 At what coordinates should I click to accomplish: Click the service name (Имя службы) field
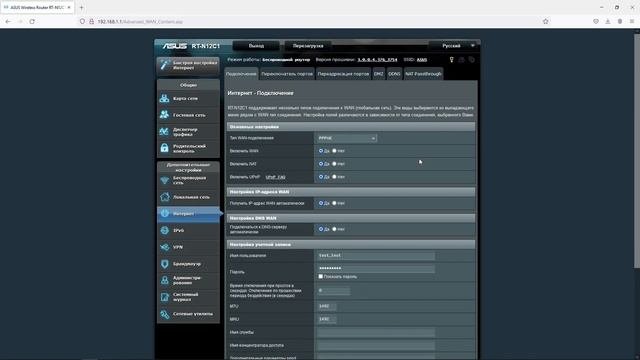click(376, 333)
